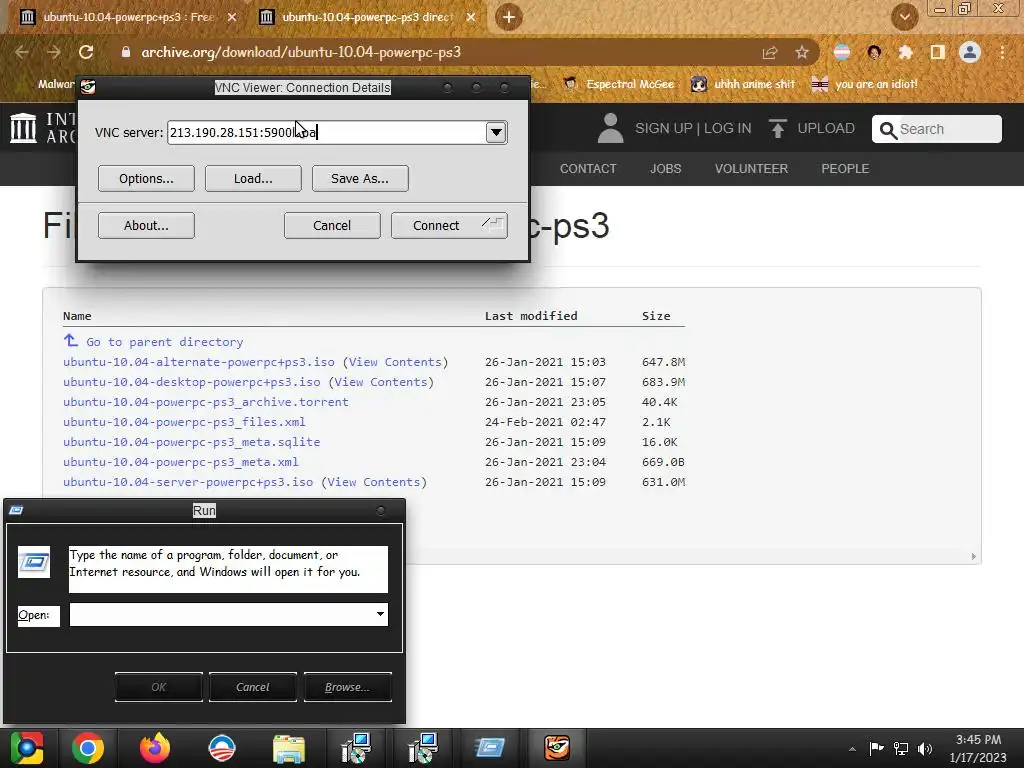The height and width of the screenshot is (768, 1024).
Task: Open VNC Viewer About...
Action: 146,225
